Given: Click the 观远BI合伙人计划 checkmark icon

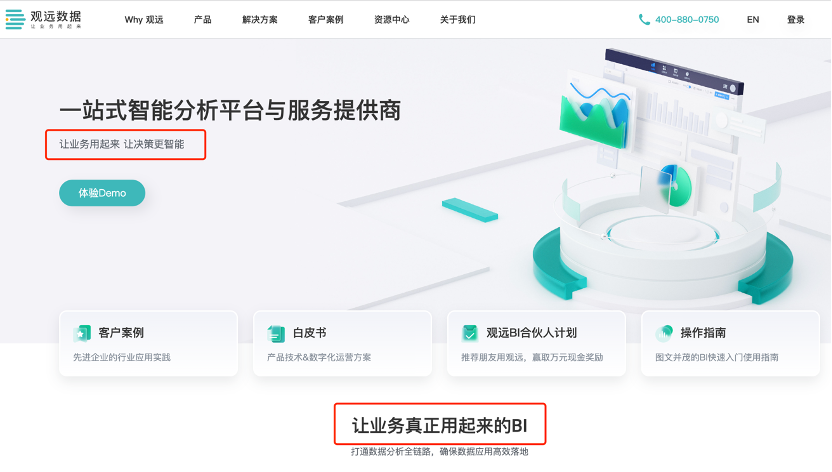Looking at the screenshot, I should pyautogui.click(x=470, y=333).
